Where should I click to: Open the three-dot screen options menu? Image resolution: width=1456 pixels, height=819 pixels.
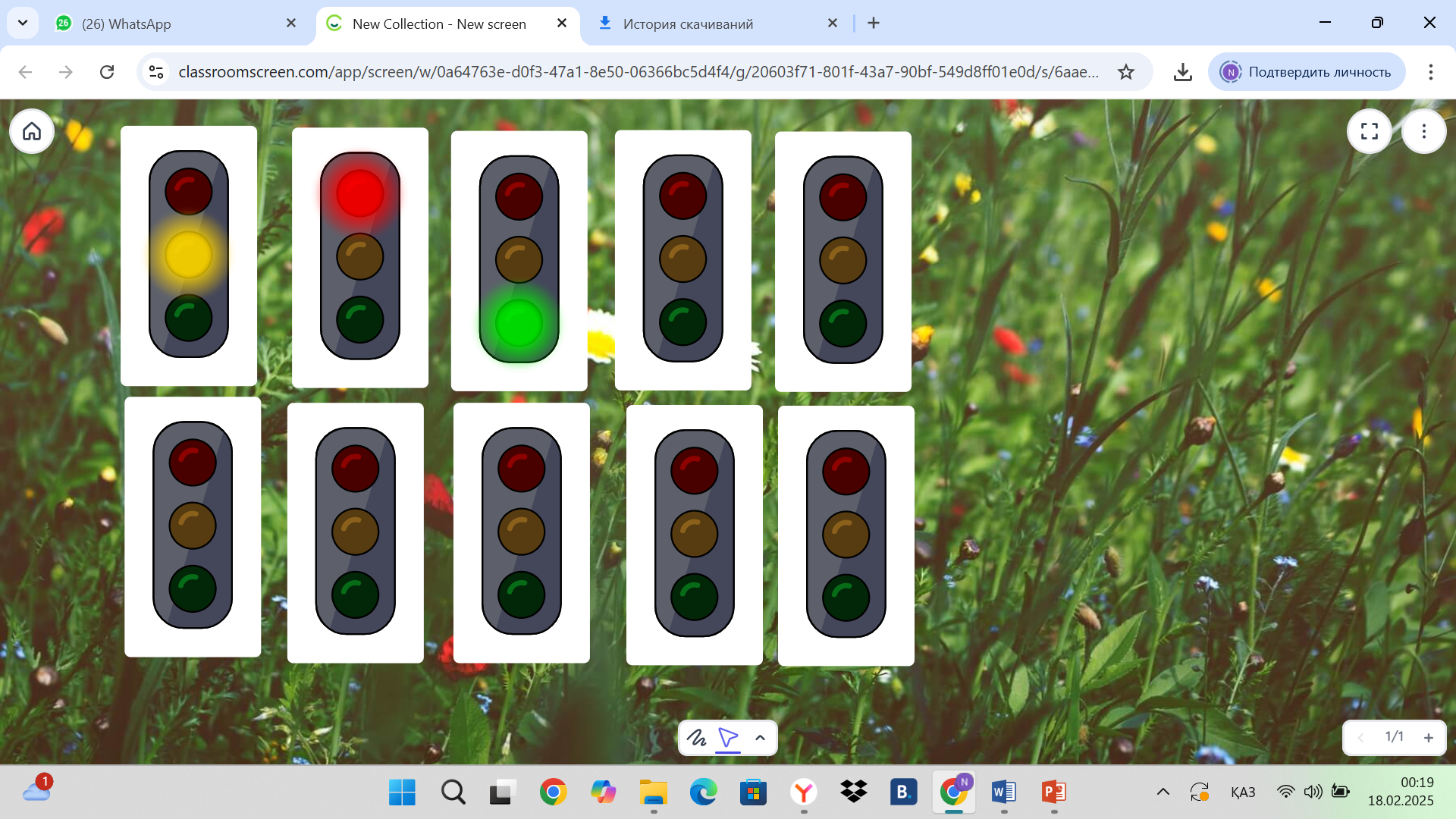1423,131
